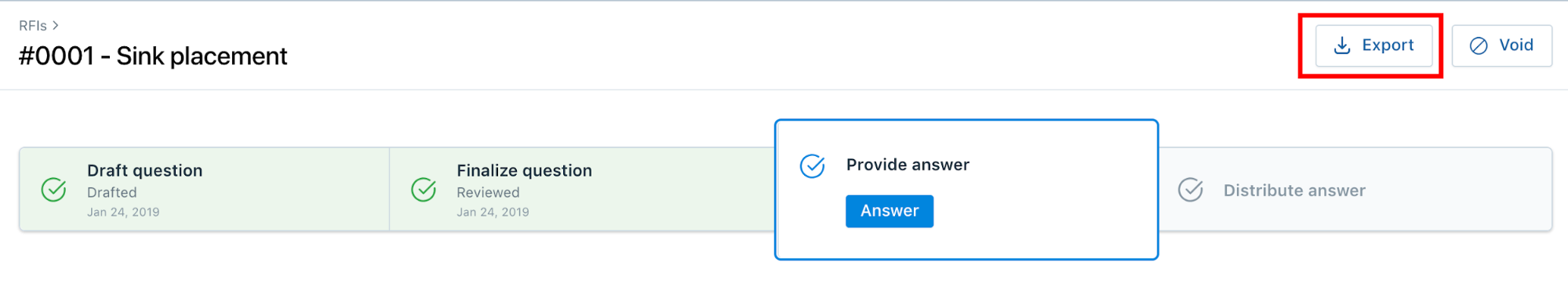1568x287 pixels.
Task: Click the gray checkmark beside Distribute answer
Action: (x=1190, y=190)
